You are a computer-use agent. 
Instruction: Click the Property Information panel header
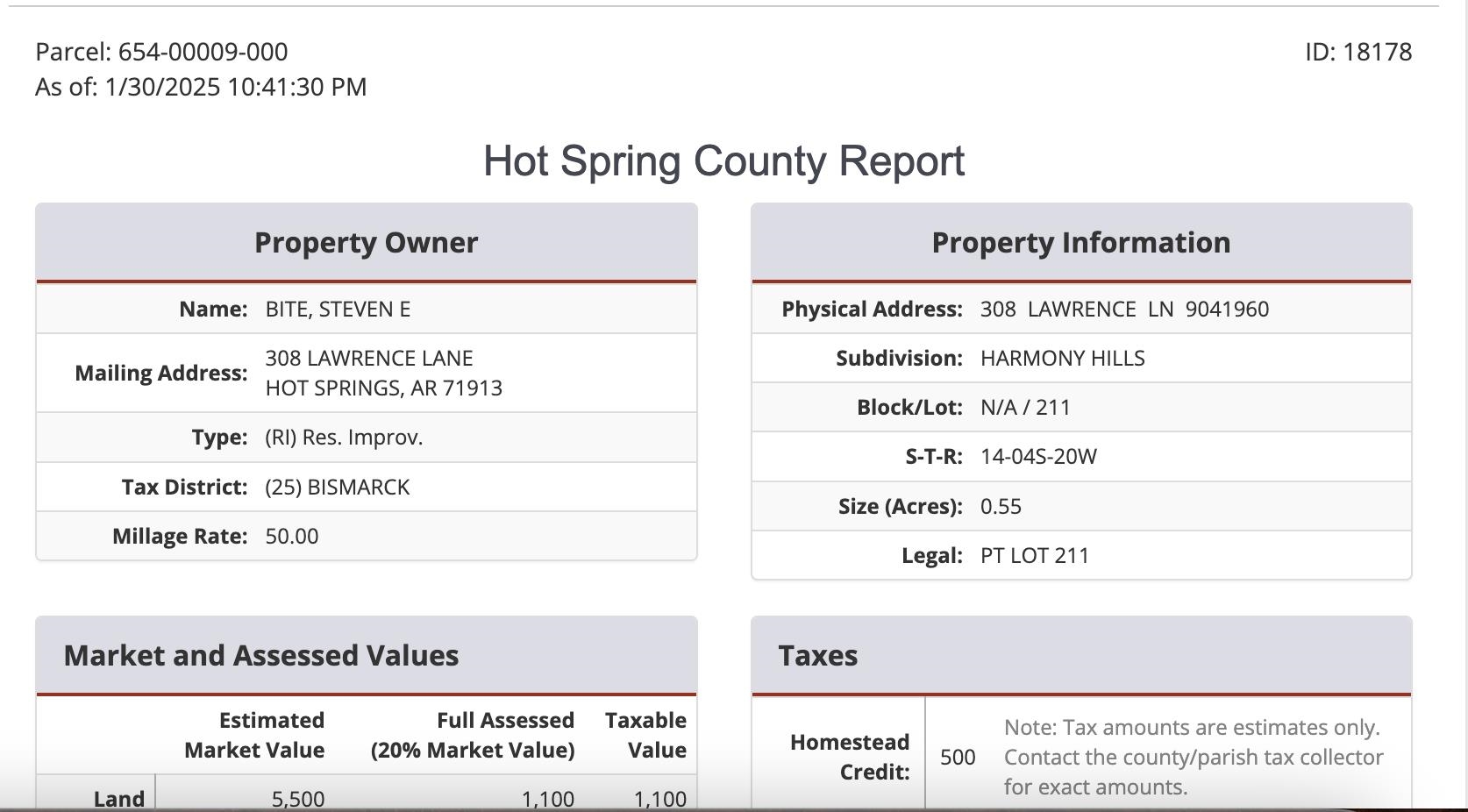pos(1081,243)
